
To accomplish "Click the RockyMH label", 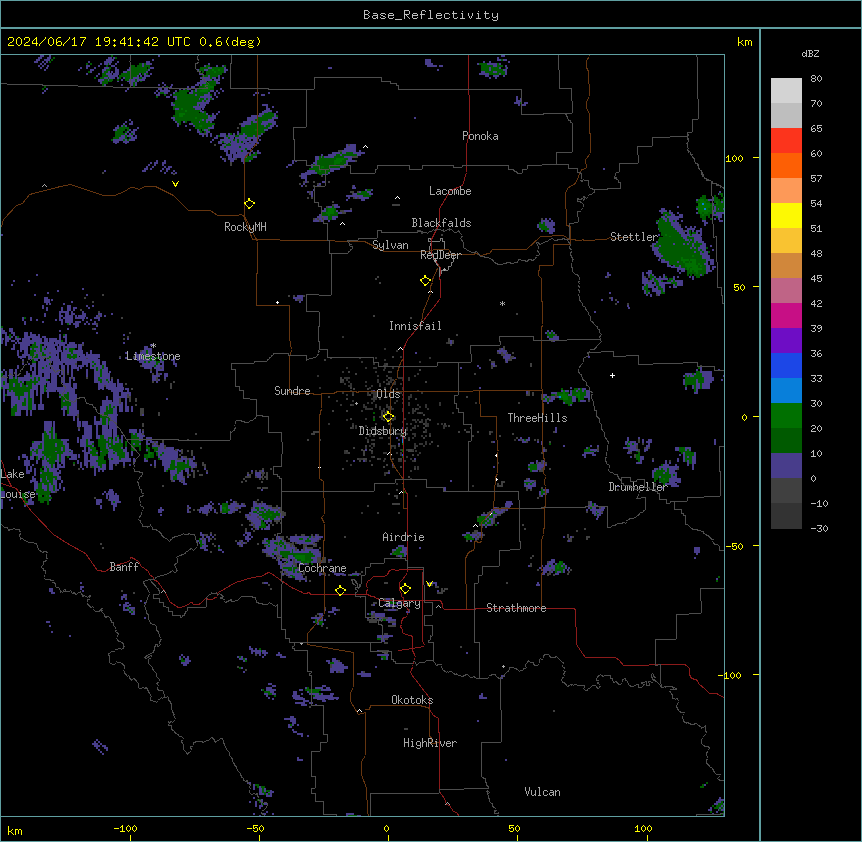I will click(245, 226).
